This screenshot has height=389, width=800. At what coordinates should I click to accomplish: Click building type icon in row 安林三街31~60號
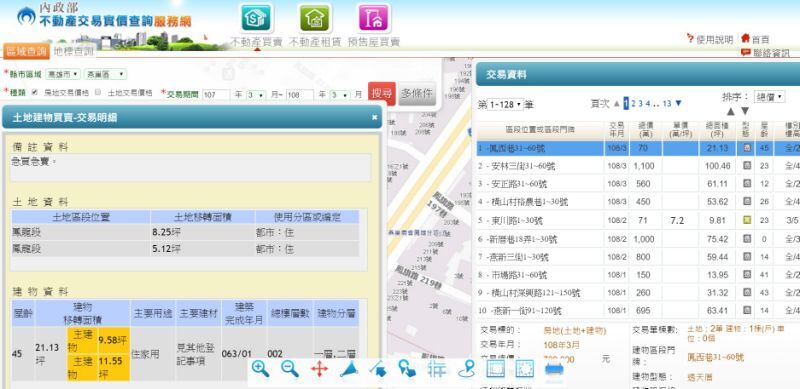click(747, 166)
